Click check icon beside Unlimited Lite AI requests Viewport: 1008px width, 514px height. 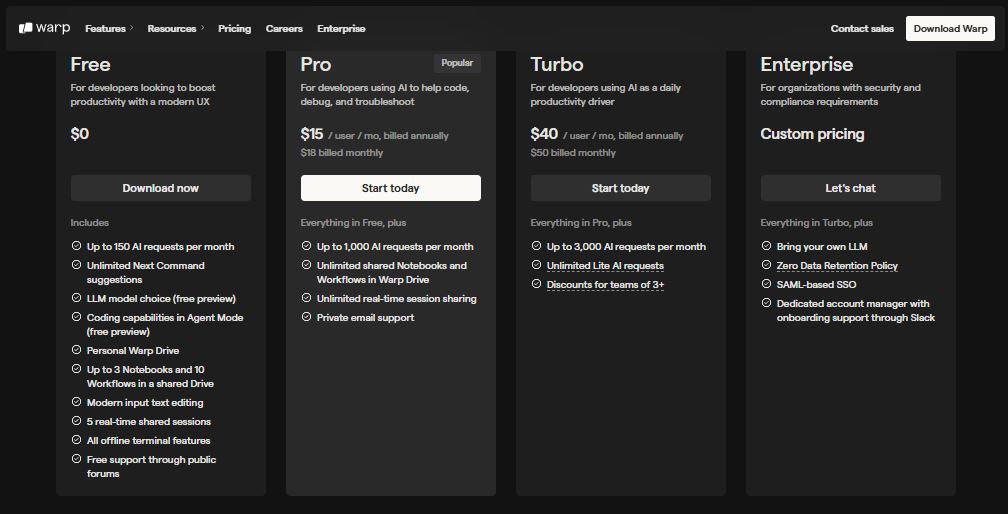537,265
